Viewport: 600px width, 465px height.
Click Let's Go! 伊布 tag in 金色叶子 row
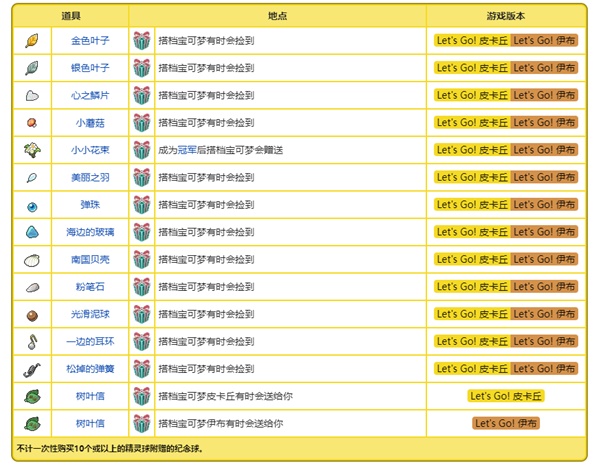click(x=544, y=41)
